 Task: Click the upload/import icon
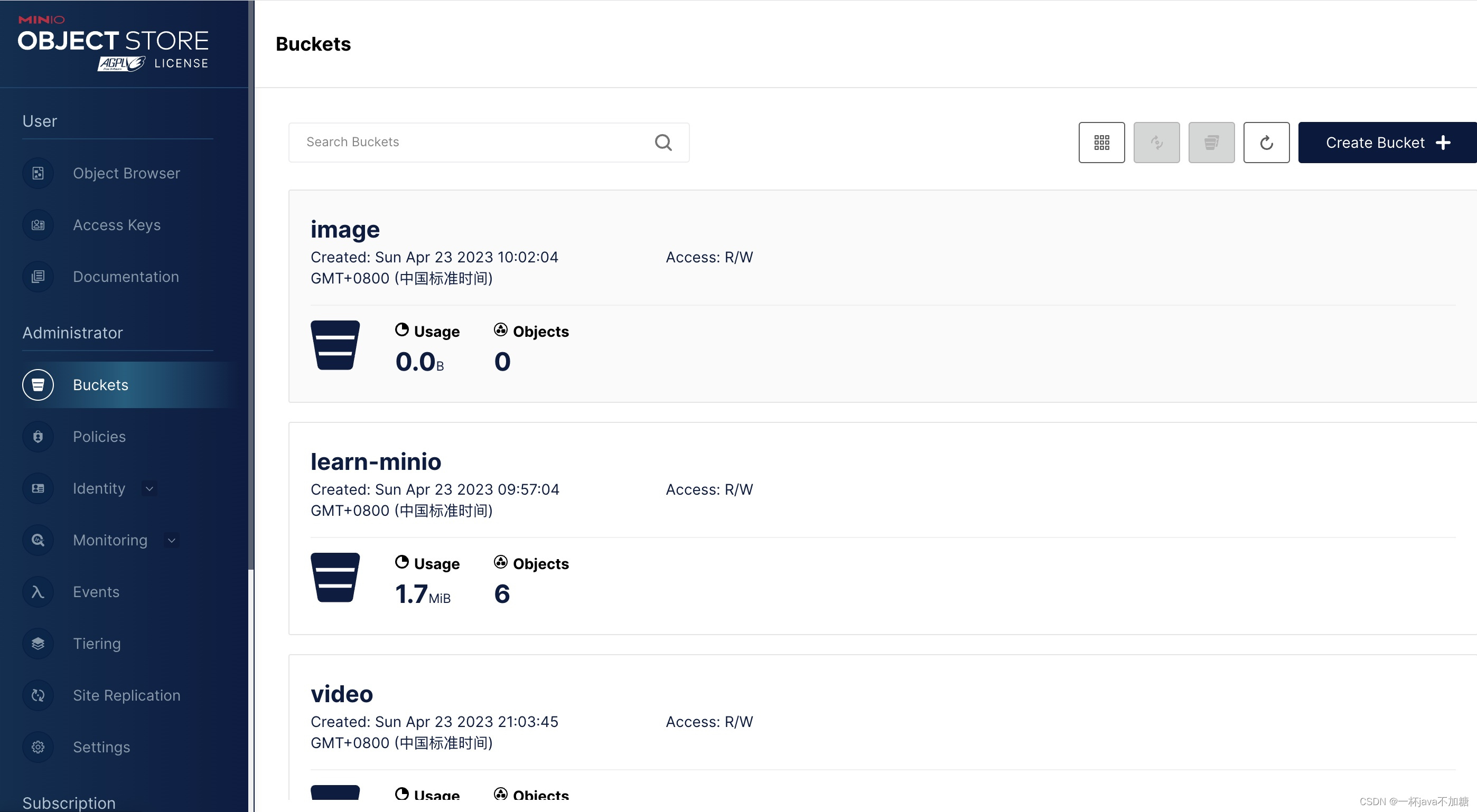pyautogui.click(x=1156, y=142)
